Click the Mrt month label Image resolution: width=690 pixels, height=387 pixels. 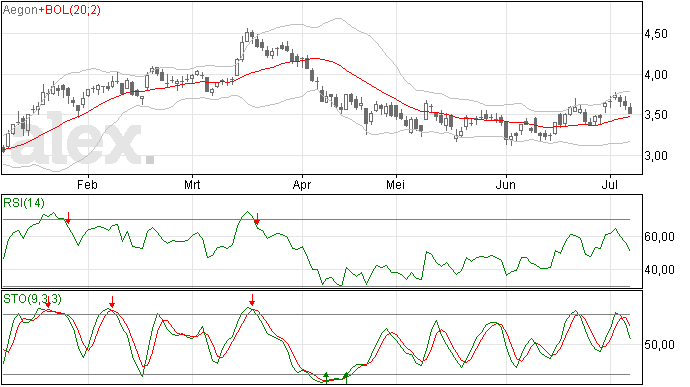pyautogui.click(x=192, y=184)
